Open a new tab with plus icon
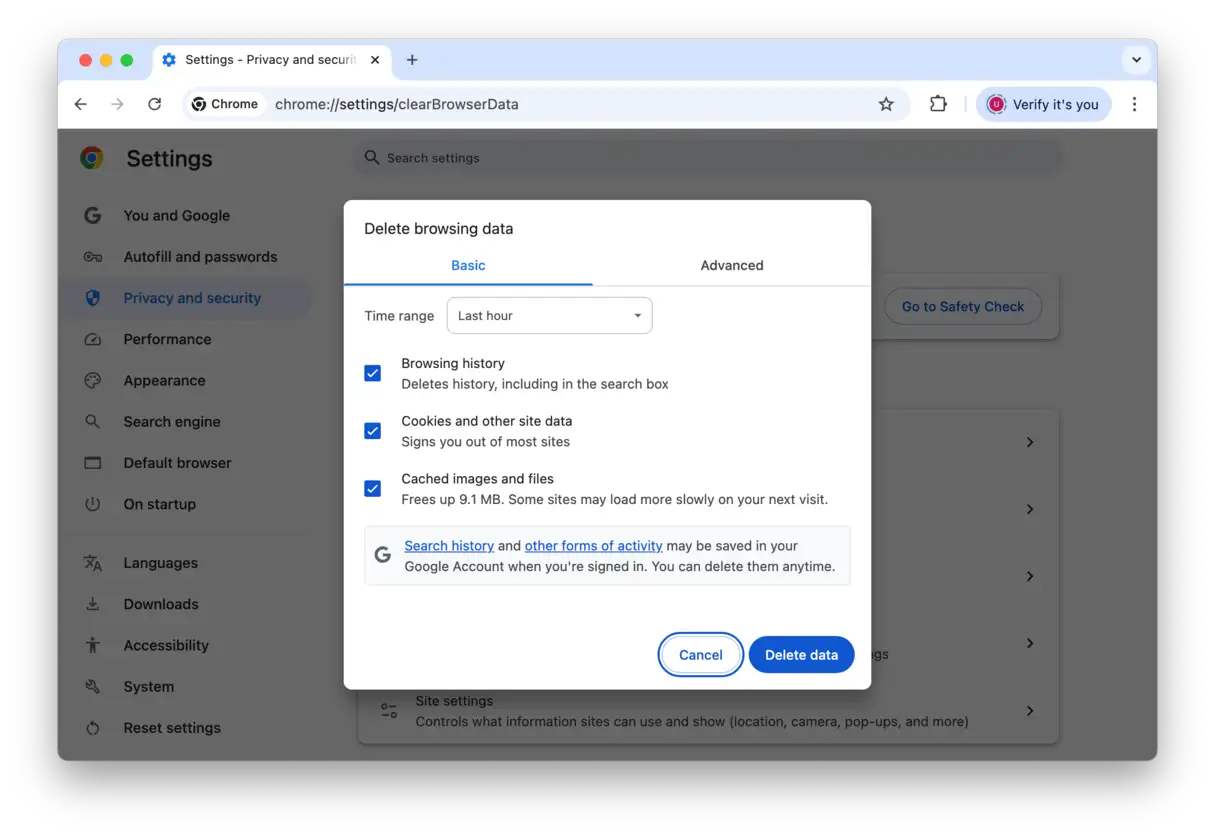 click(x=412, y=60)
